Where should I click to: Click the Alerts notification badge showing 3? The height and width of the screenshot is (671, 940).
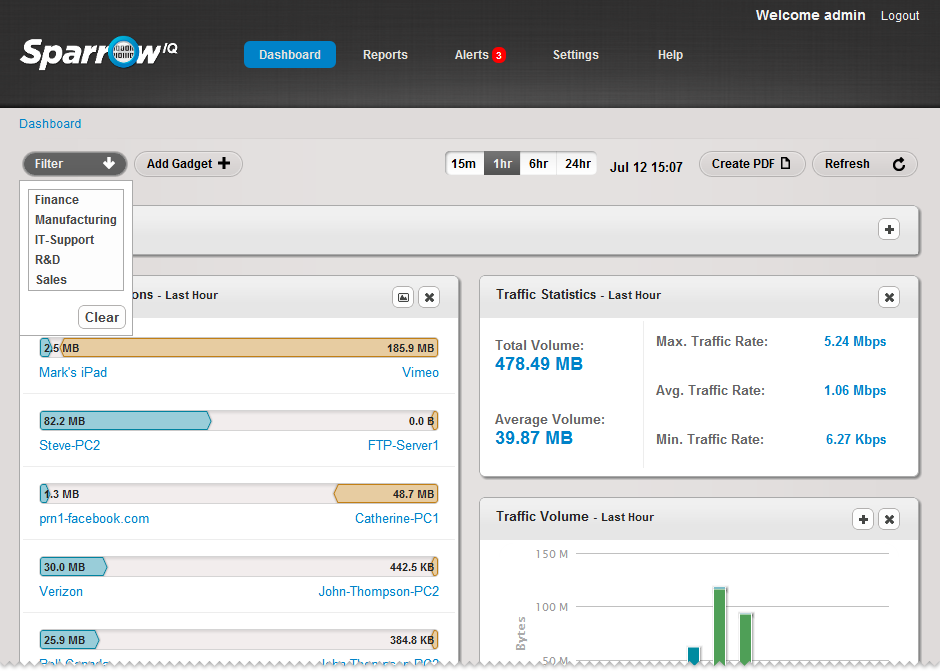[498, 56]
